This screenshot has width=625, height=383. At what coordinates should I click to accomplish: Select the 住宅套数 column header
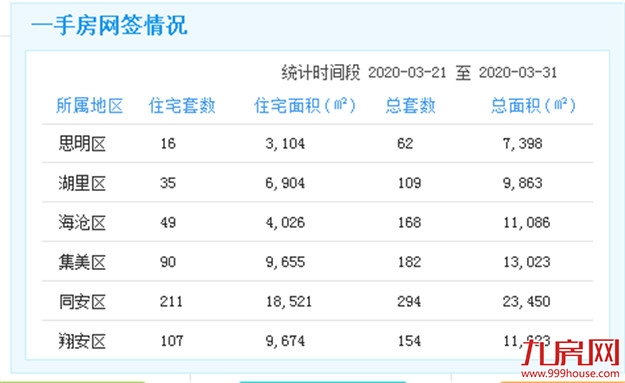182,106
